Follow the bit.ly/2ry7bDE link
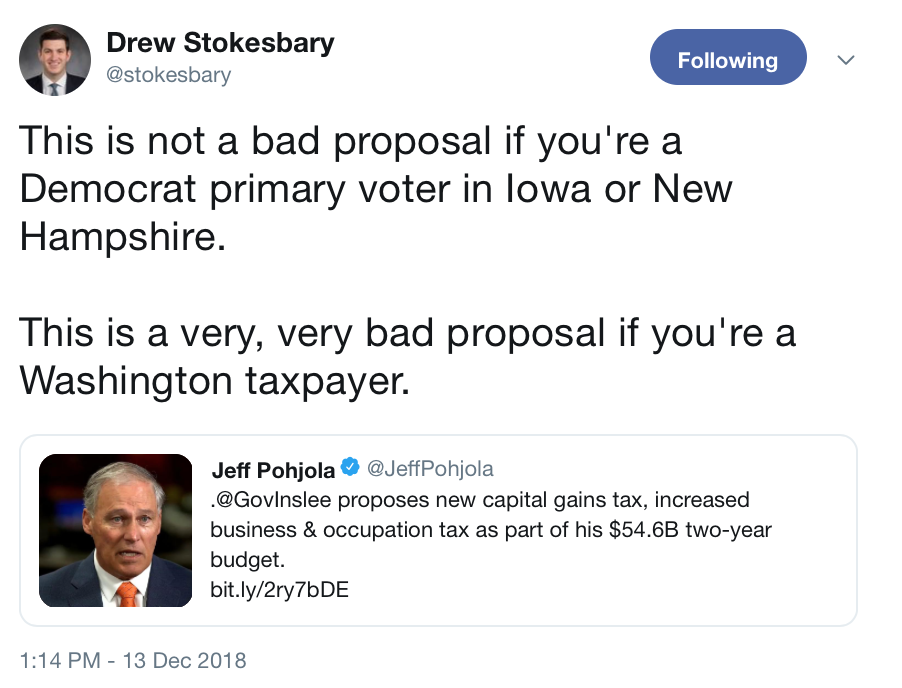Image resolution: width=902 pixels, height=688 pixels. (x=280, y=590)
